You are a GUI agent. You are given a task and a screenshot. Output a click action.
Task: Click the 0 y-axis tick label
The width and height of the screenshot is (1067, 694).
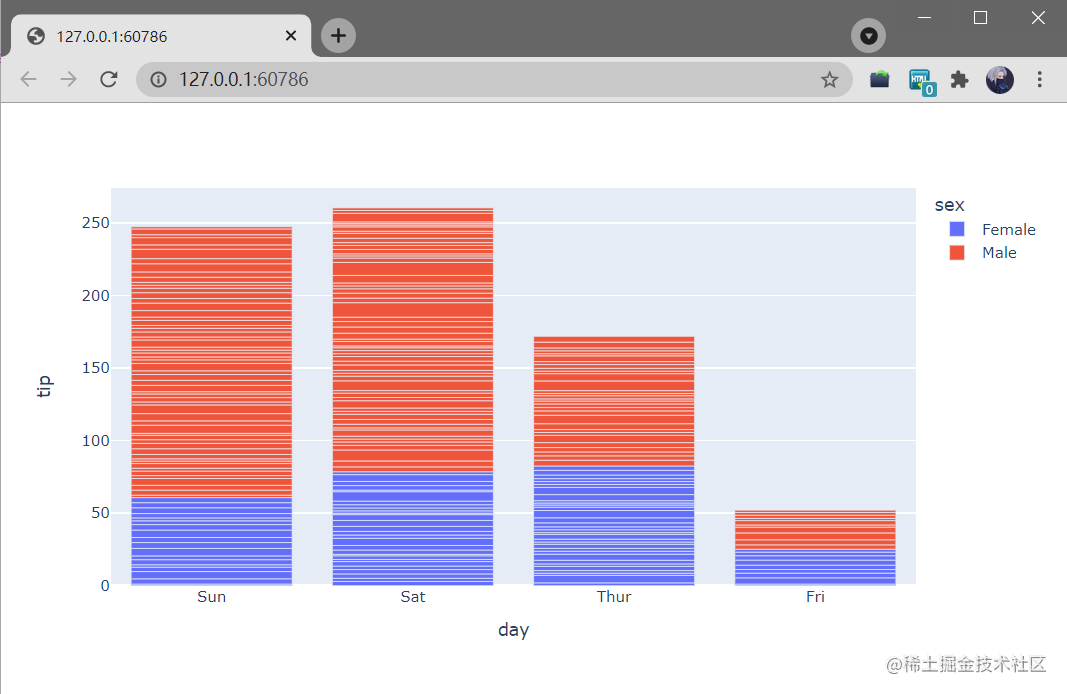click(x=105, y=585)
